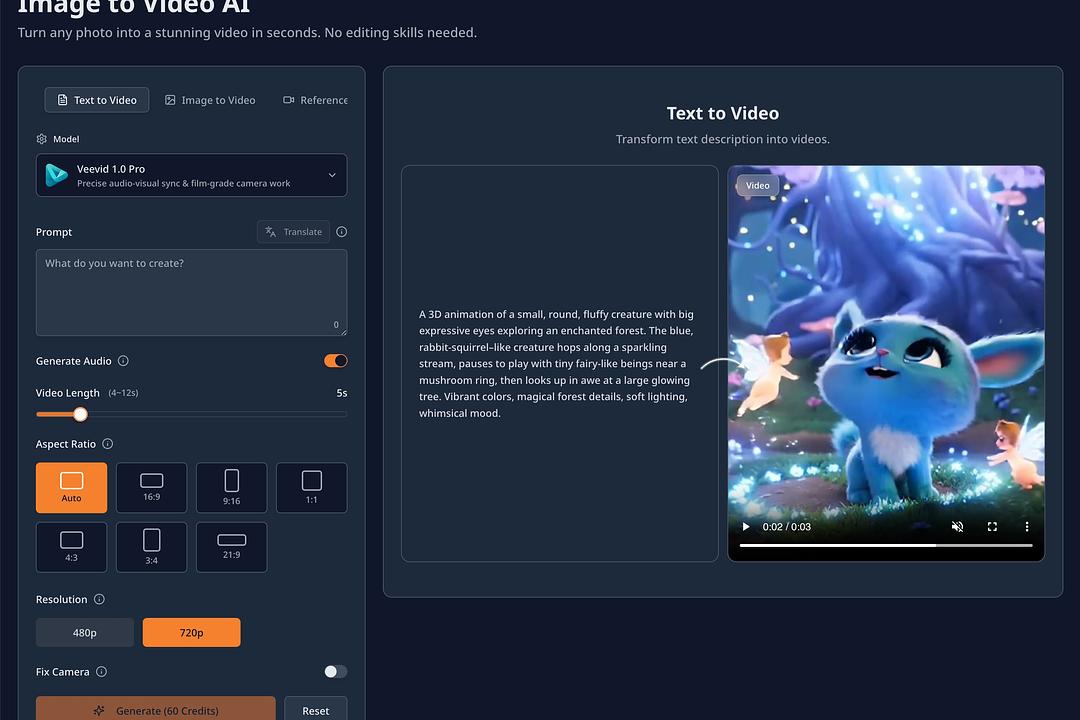The image size is (1080, 720).
Task: Open the Prompt info tooltip icon
Action: (341, 231)
